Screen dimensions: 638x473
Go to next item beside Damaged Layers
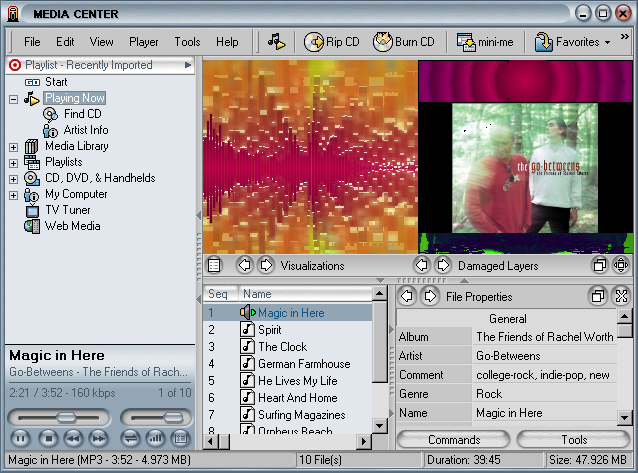click(x=443, y=265)
